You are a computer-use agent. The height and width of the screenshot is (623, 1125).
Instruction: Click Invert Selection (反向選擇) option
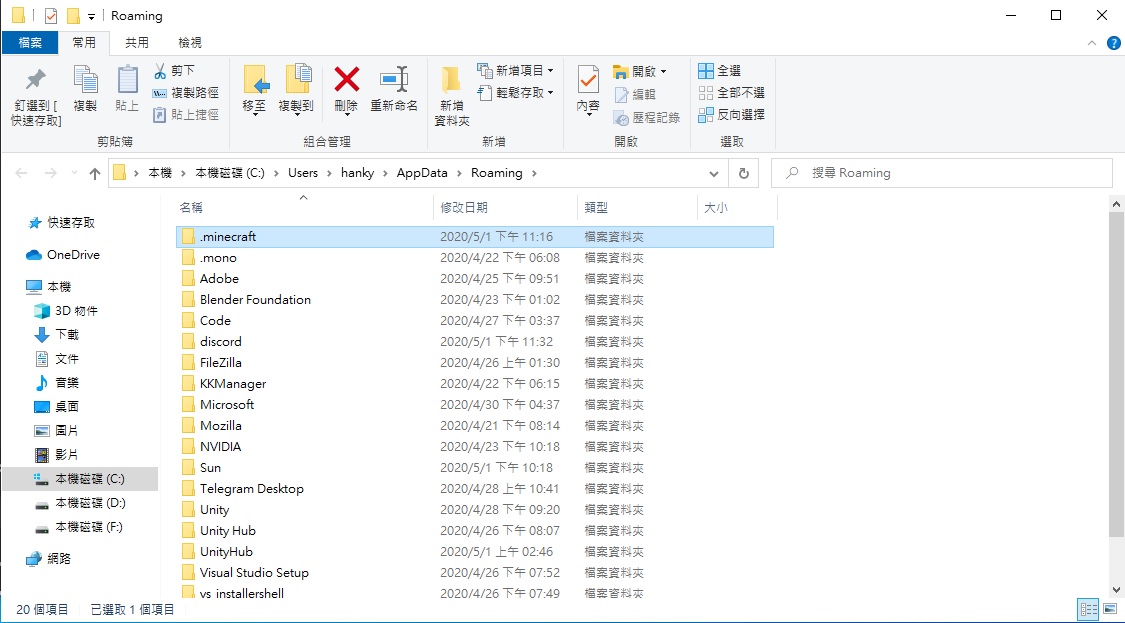[730, 115]
